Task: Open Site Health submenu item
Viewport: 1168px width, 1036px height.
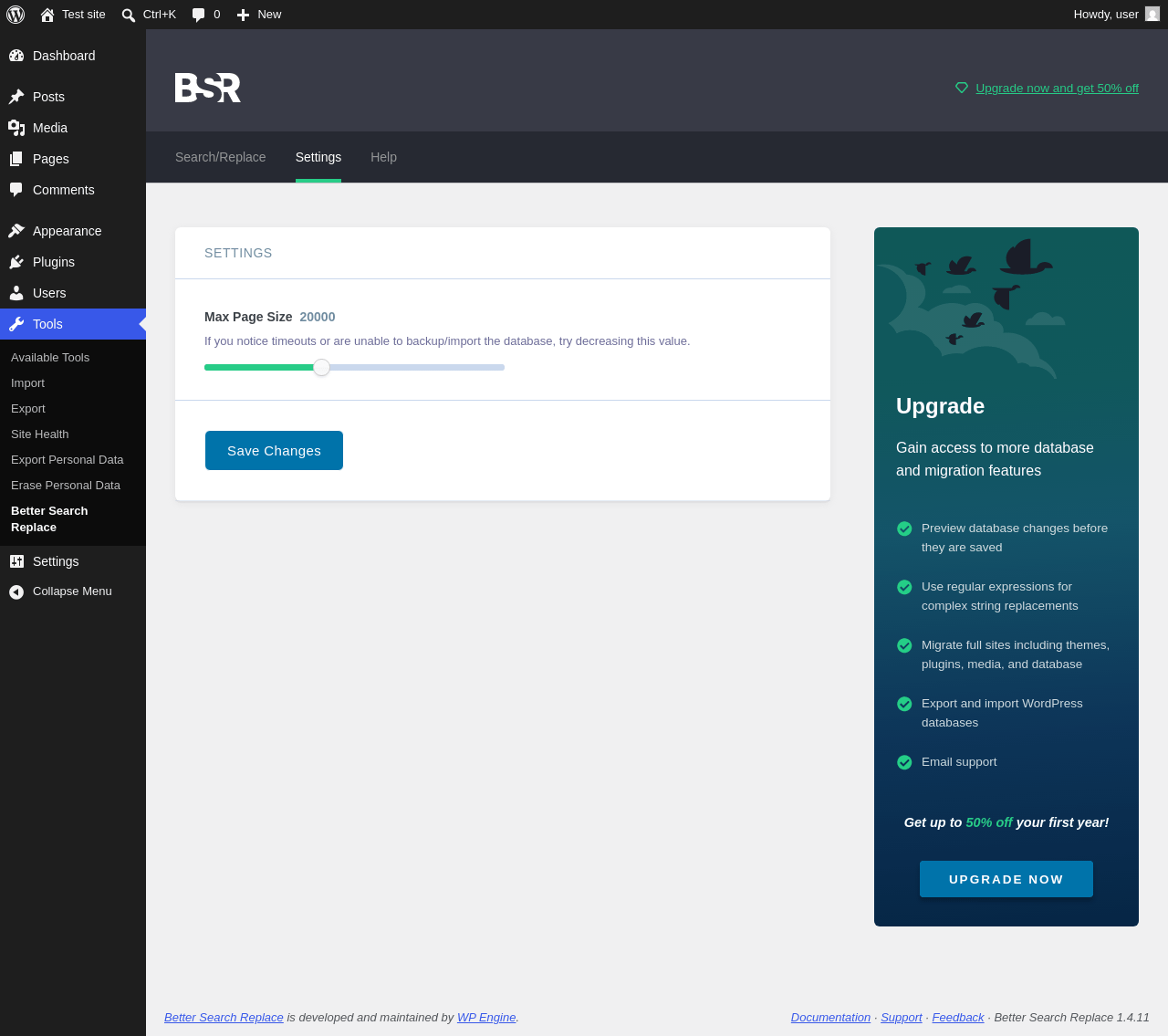Action: pyautogui.click(x=40, y=434)
